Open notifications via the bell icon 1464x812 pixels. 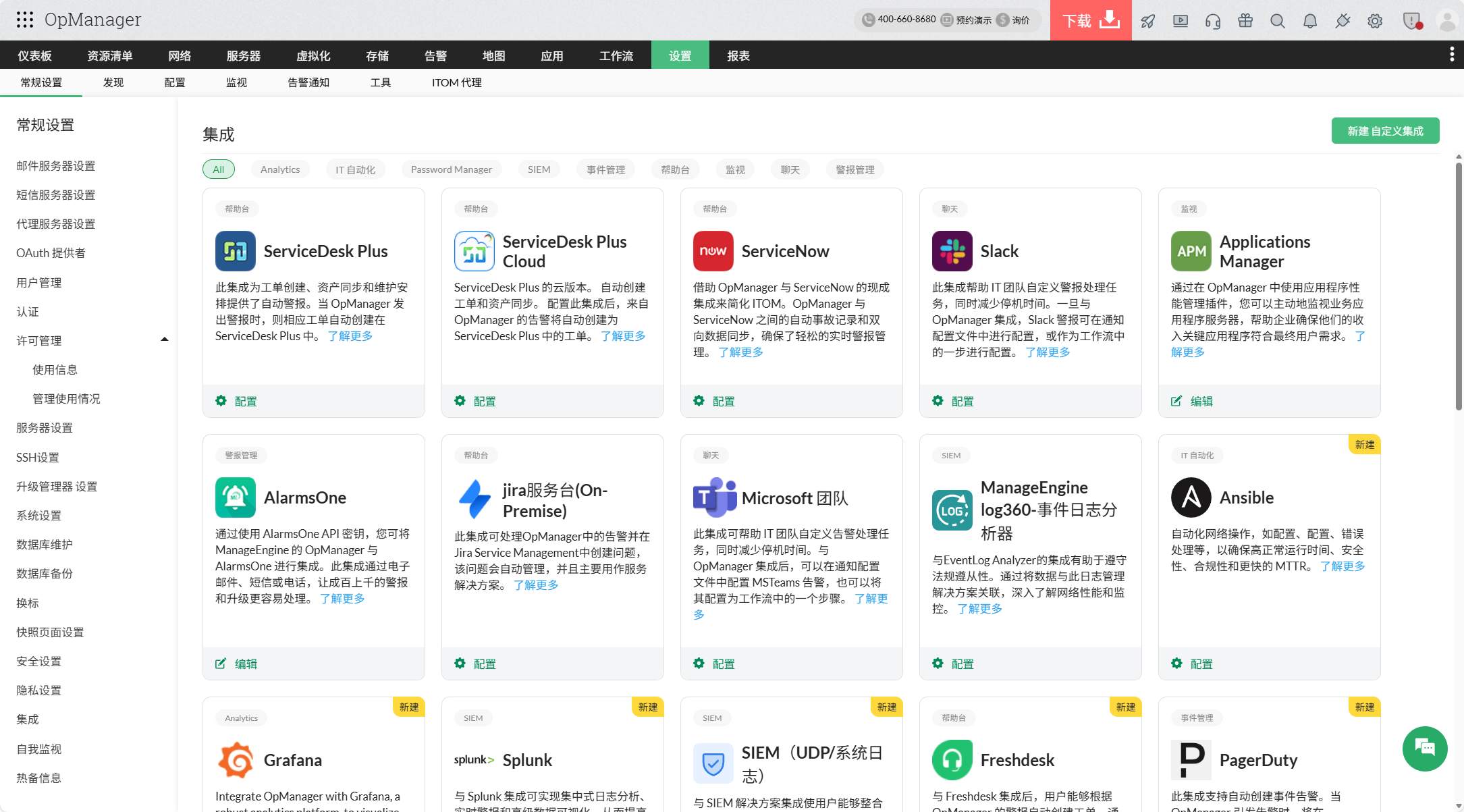1309,21
